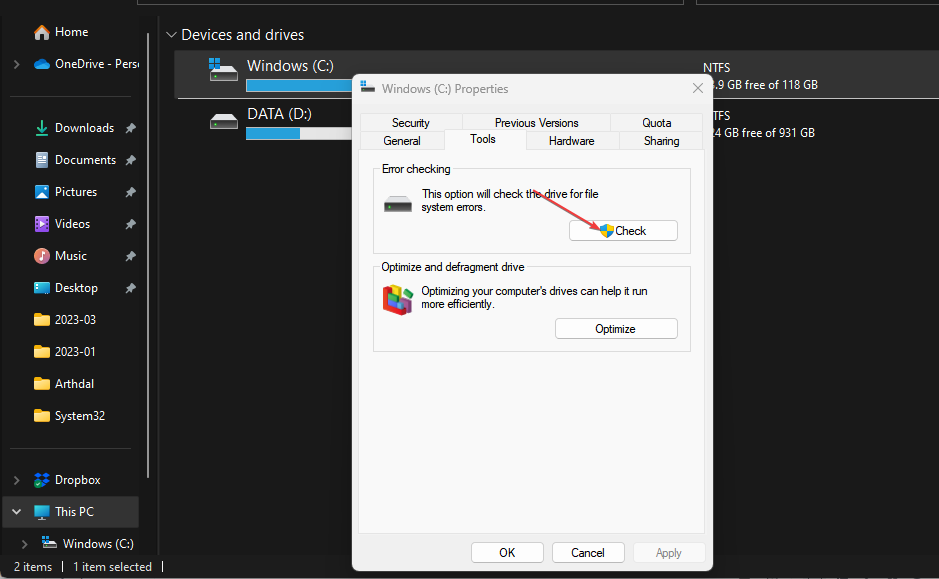Unpin Videos using its pin icon

[x=131, y=225]
